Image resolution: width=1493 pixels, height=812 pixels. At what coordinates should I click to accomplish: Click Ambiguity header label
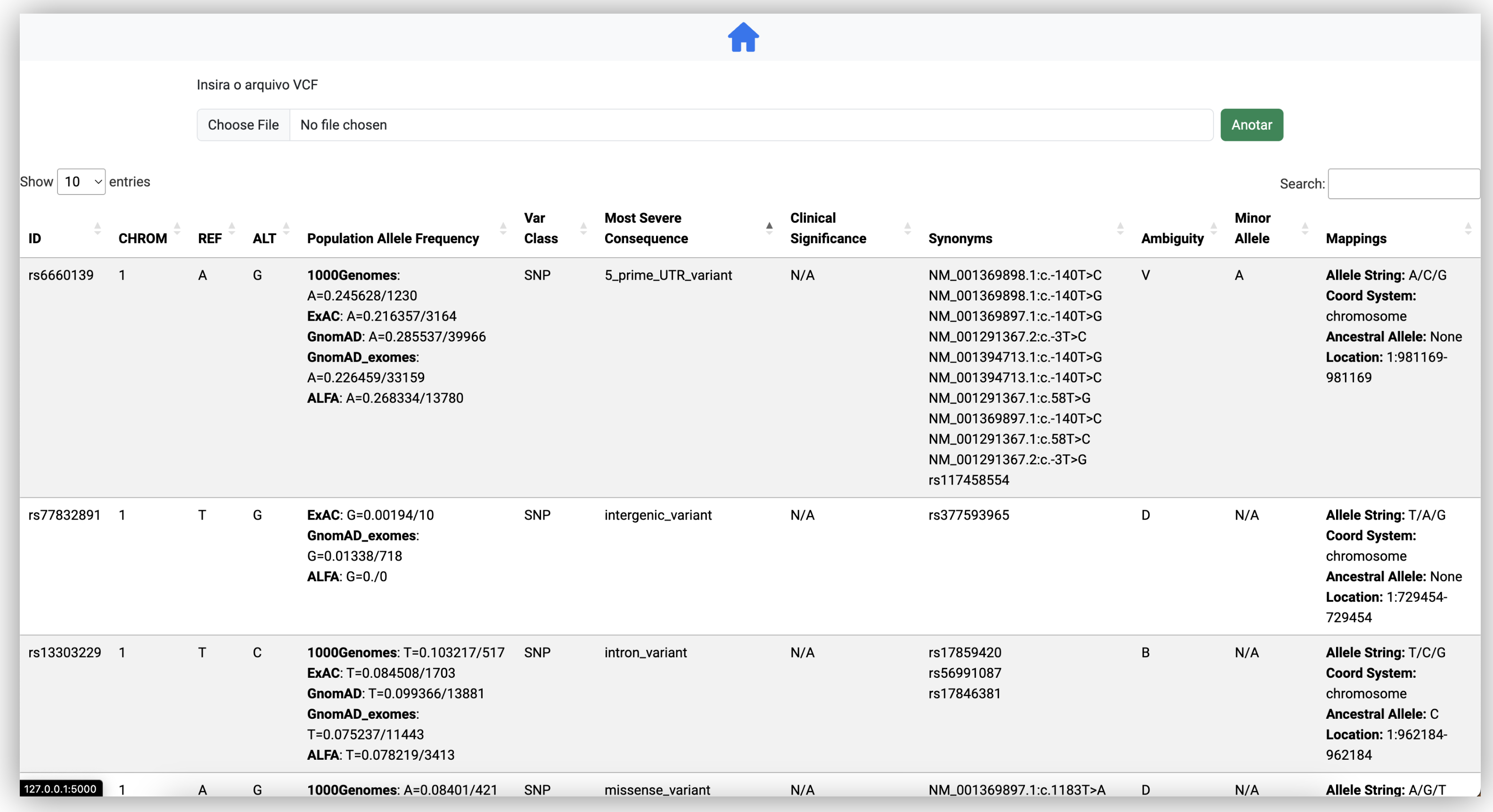tap(1173, 239)
